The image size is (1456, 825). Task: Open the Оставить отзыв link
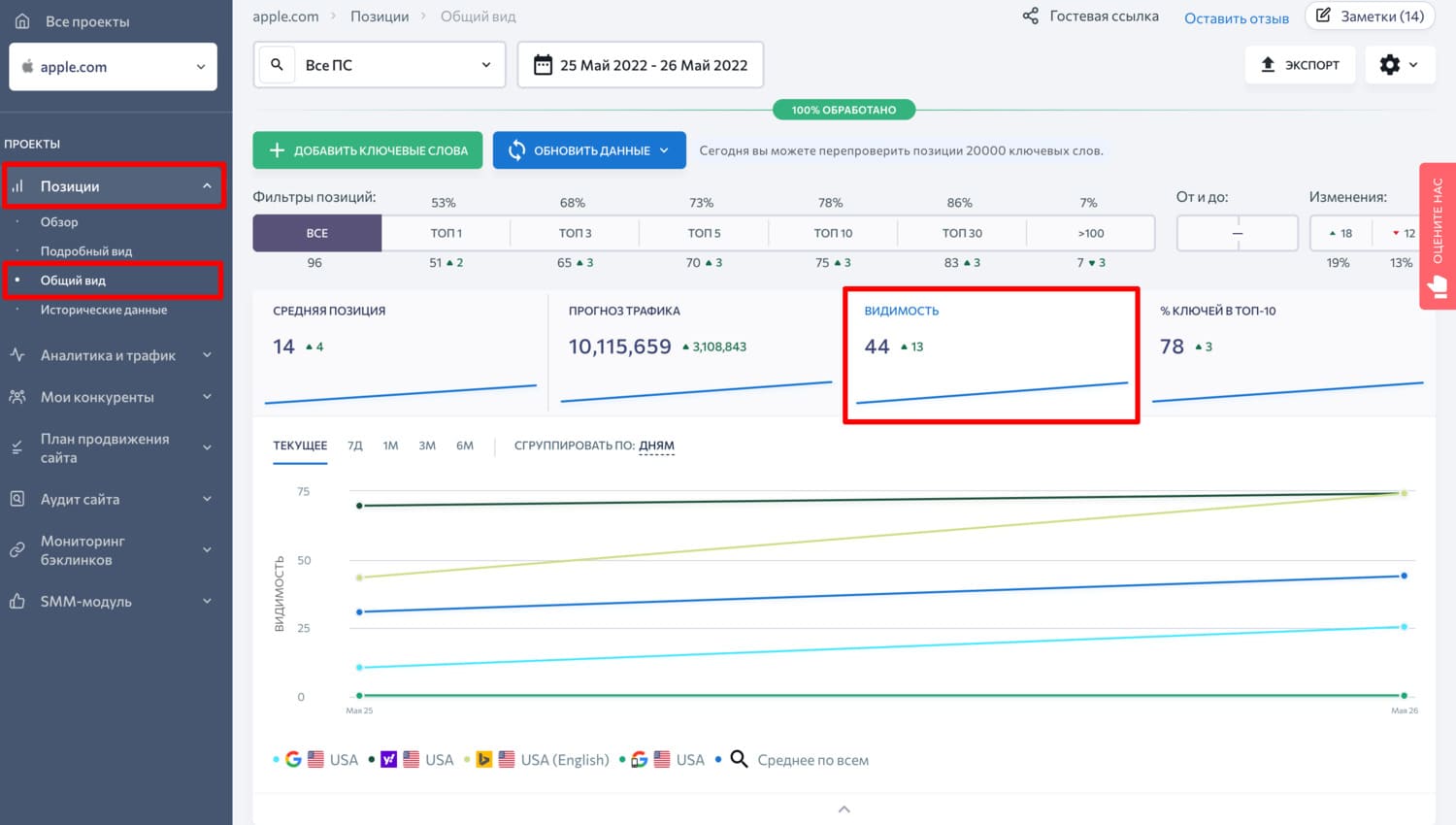pyautogui.click(x=1236, y=17)
